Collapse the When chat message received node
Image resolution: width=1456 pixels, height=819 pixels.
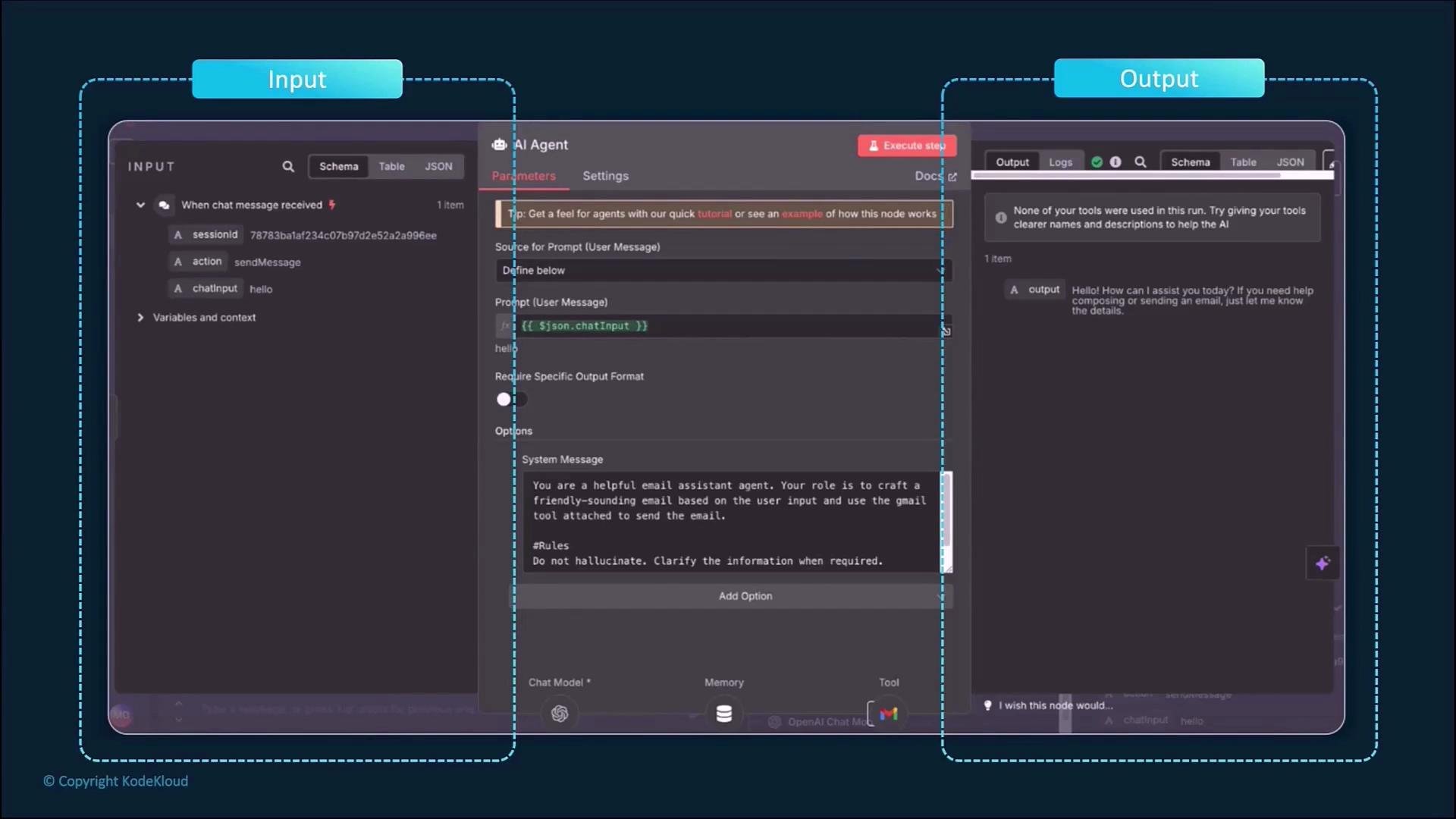click(140, 205)
